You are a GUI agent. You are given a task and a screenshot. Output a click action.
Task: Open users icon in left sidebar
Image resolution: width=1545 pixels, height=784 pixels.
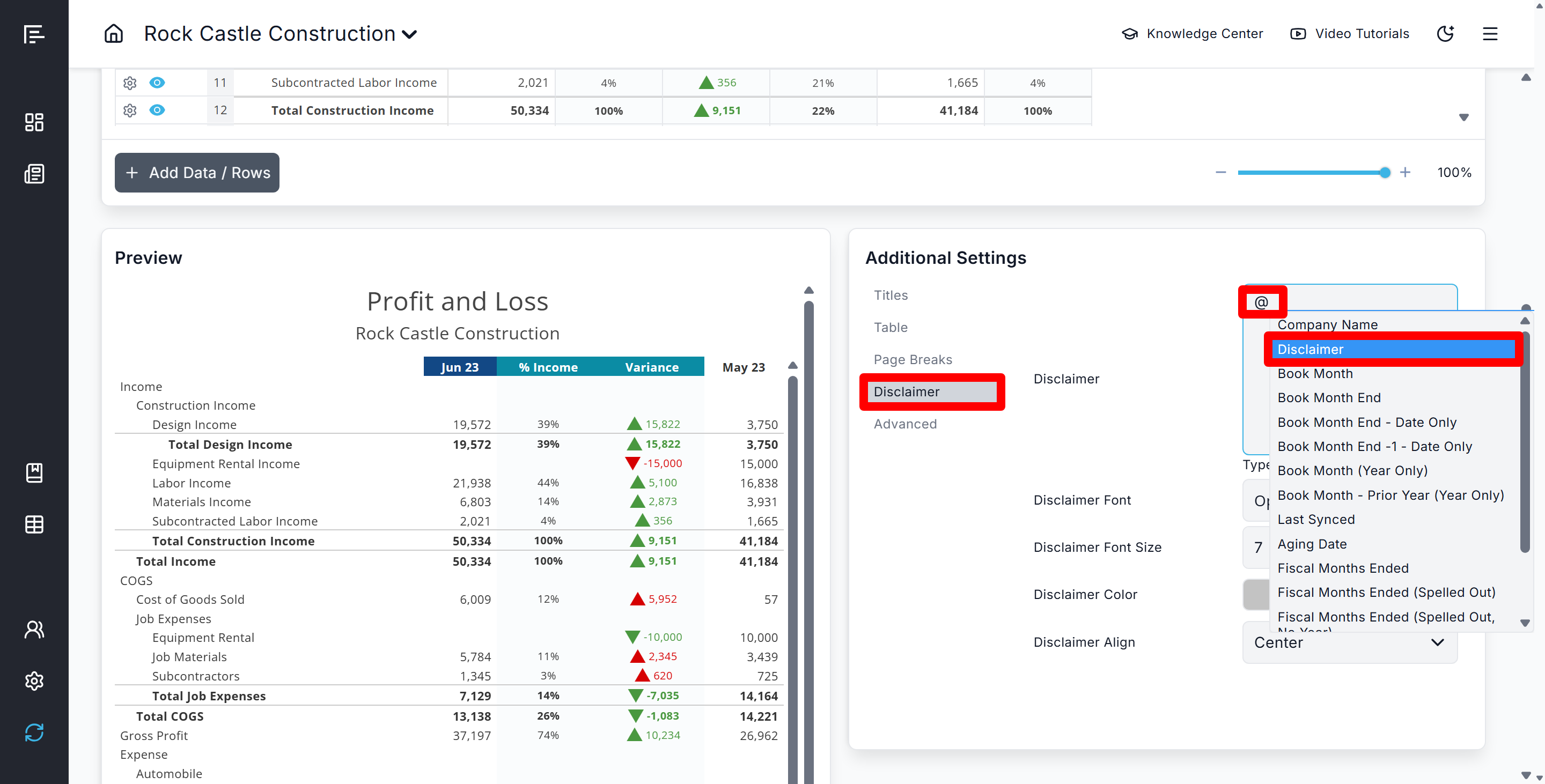coord(34,629)
